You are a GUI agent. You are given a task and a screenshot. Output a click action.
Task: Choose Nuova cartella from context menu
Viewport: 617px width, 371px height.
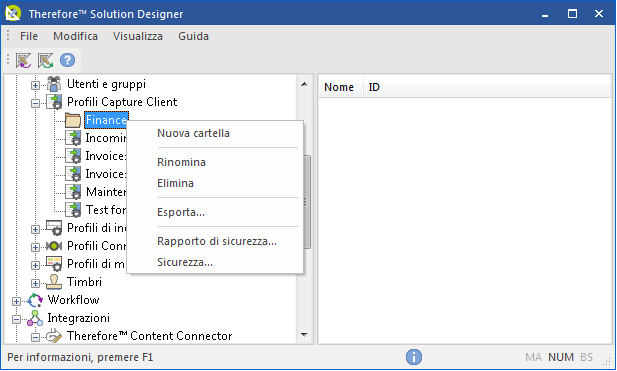pyautogui.click(x=215, y=133)
